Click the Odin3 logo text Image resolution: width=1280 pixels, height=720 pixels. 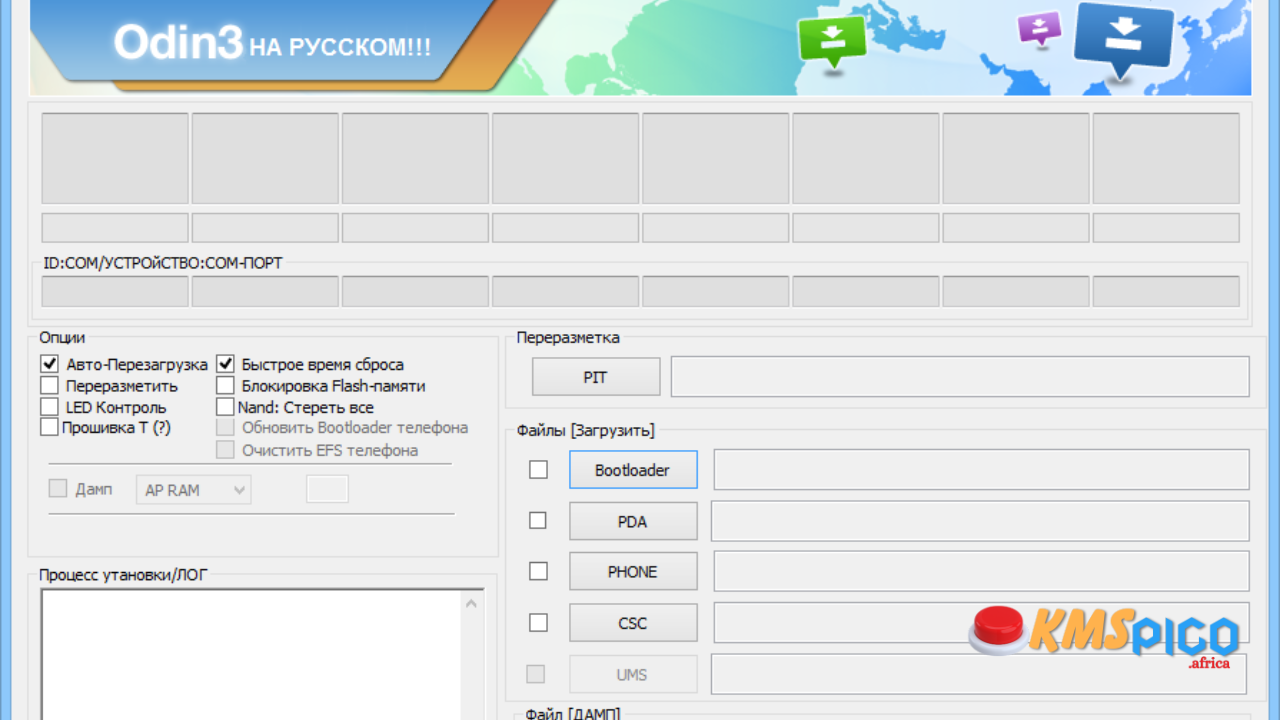(178, 43)
